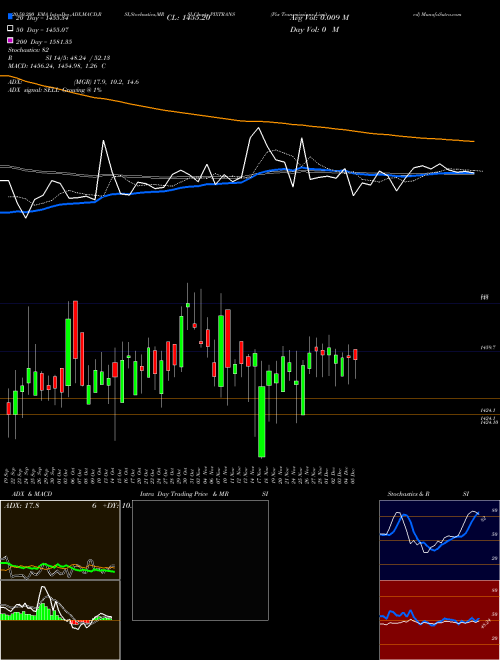Screen dimensions: 500x660
Task: Open the MACD histogram chart thumbnail
Action: click(60, 620)
